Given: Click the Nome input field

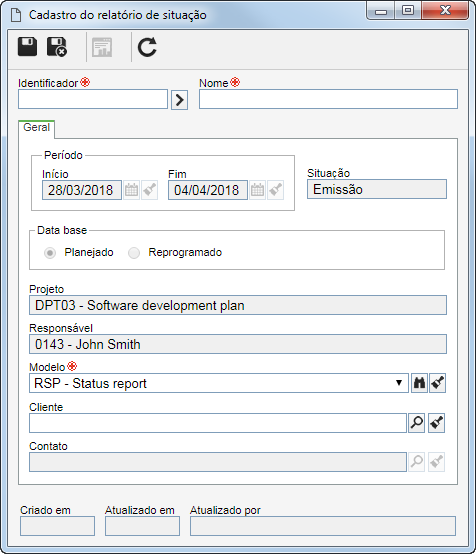Looking at the screenshot, I should coord(328,99).
